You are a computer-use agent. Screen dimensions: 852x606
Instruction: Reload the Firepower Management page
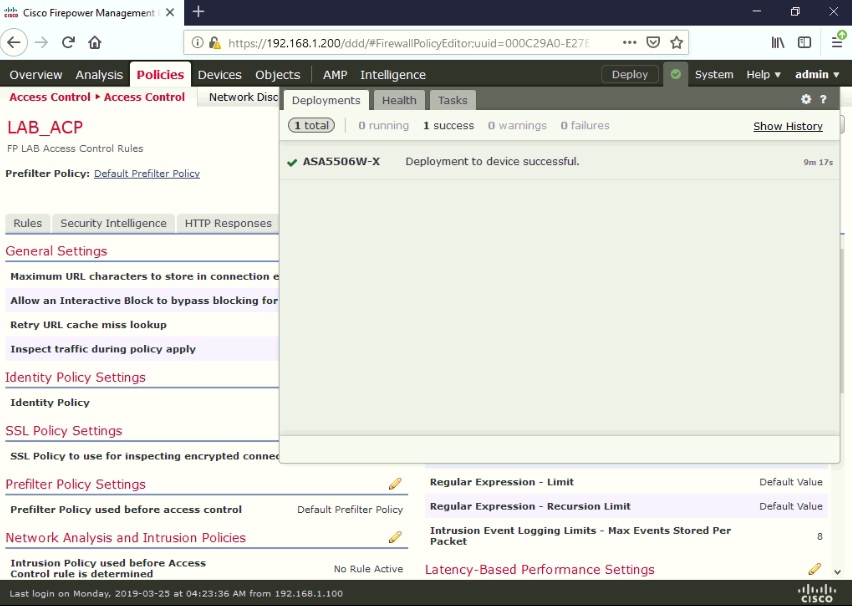pyautogui.click(x=67, y=43)
